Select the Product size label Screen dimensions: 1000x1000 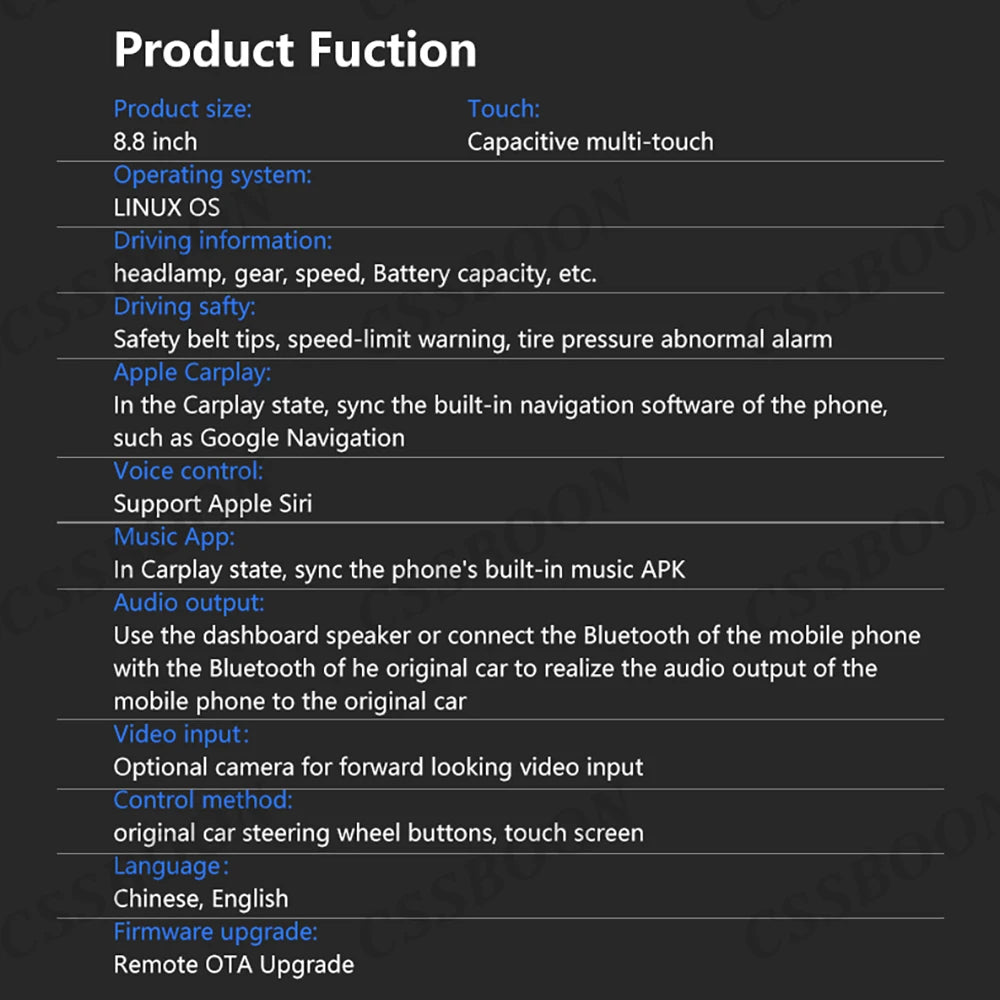[182, 110]
